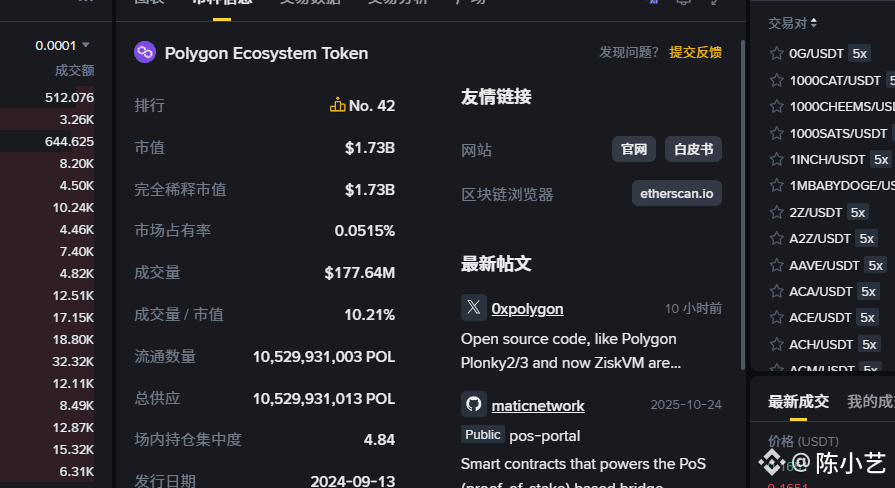The width and height of the screenshot is (895, 488).
Task: Click the 4.84 concentration value
Action: click(x=380, y=440)
